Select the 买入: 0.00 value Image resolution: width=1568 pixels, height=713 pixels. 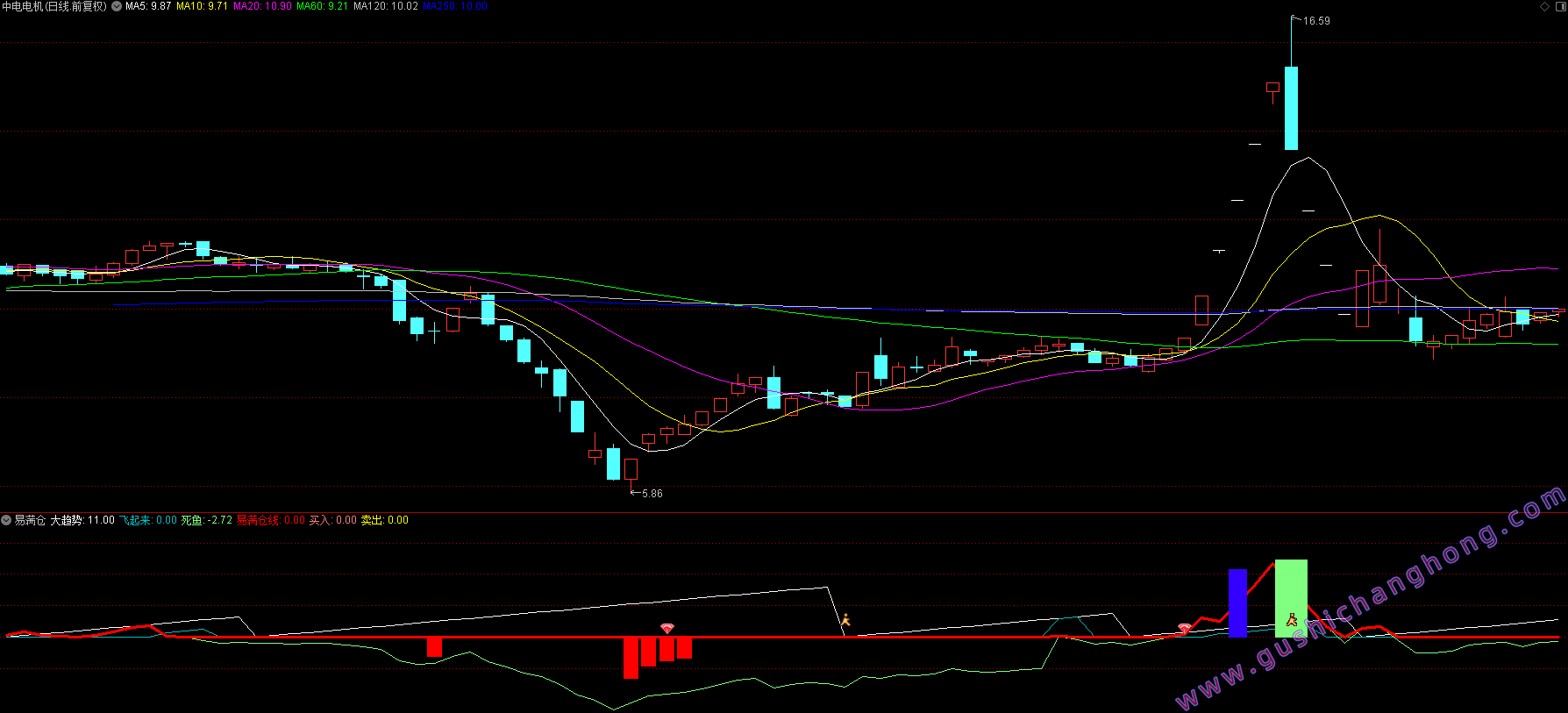(333, 520)
